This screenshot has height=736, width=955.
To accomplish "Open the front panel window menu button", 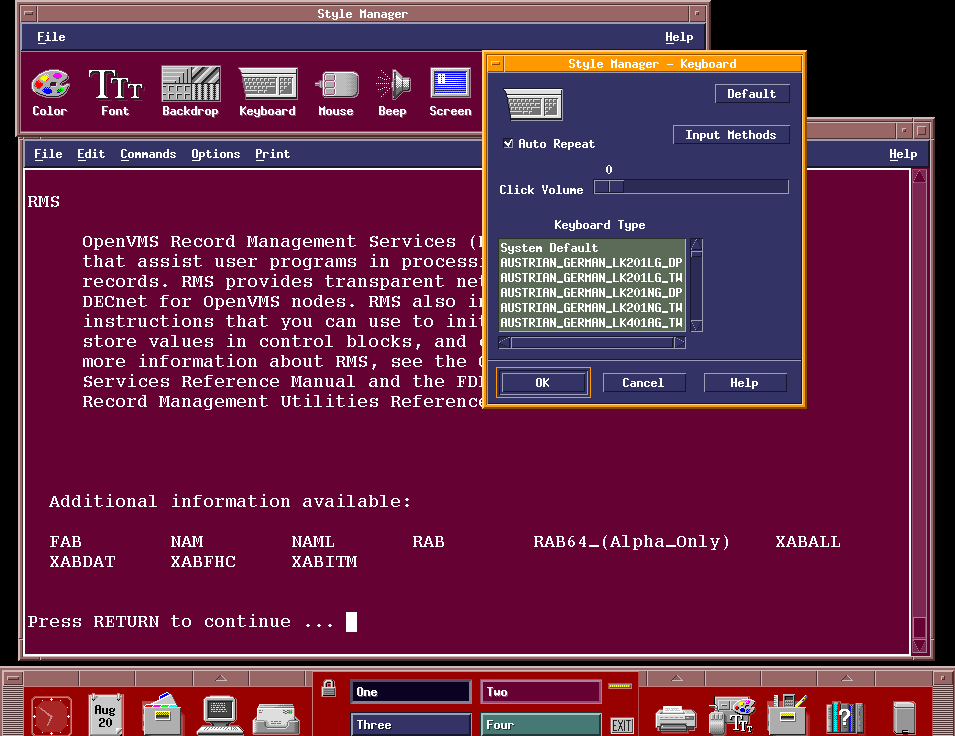I will tap(13, 677).
